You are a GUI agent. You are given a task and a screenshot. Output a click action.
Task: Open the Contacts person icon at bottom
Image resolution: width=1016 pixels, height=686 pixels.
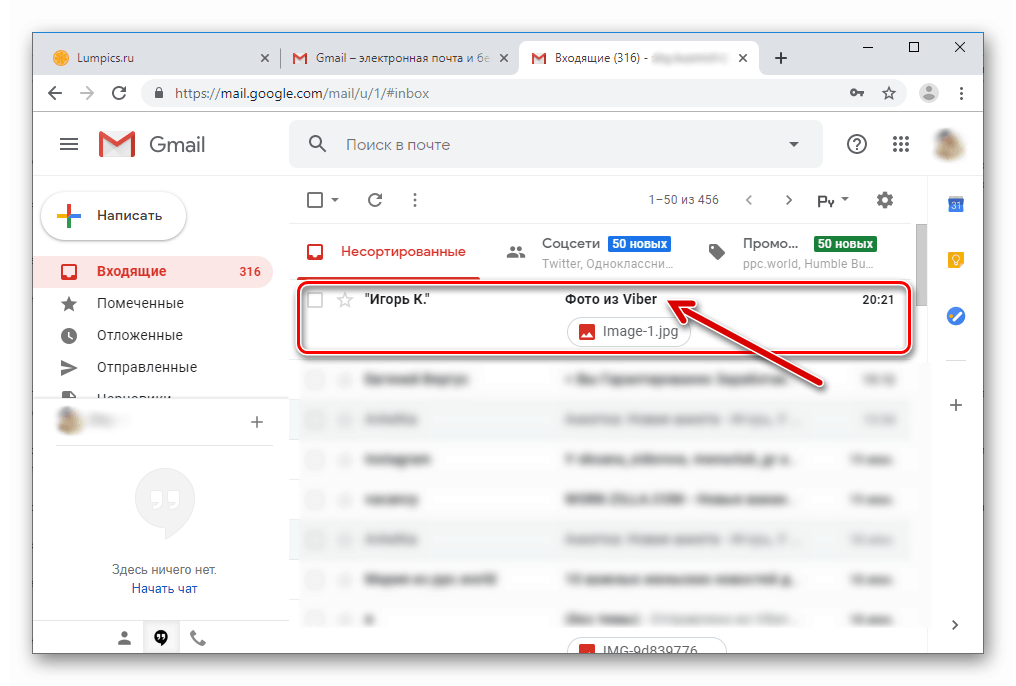pyautogui.click(x=124, y=639)
